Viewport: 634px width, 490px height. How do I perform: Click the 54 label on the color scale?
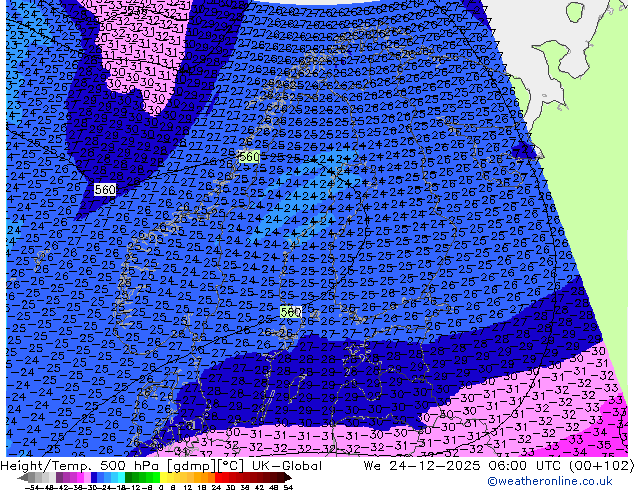click(288, 487)
